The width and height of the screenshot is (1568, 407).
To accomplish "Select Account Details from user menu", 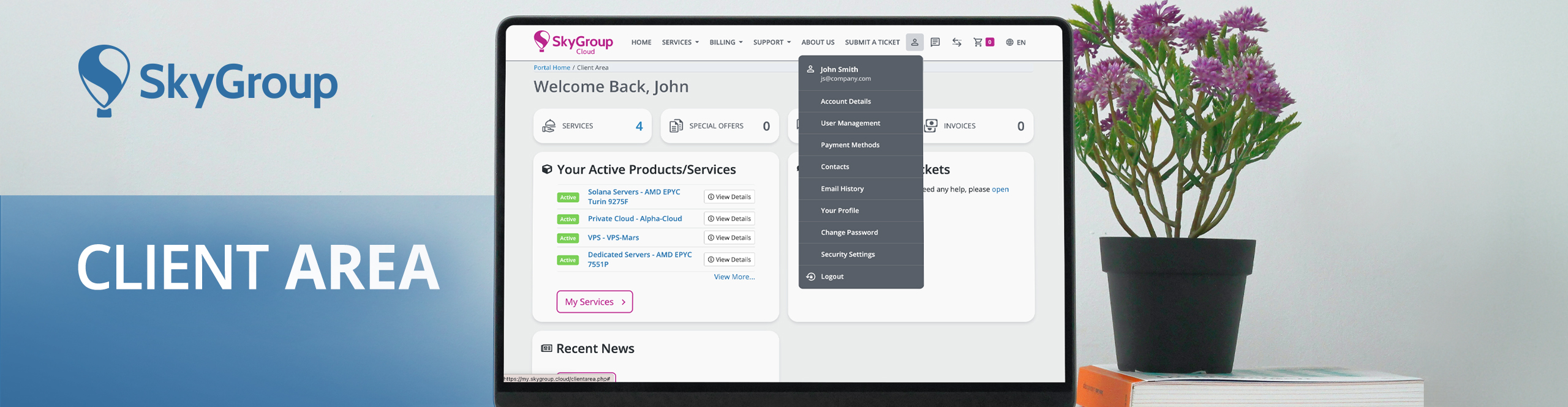I will [845, 102].
